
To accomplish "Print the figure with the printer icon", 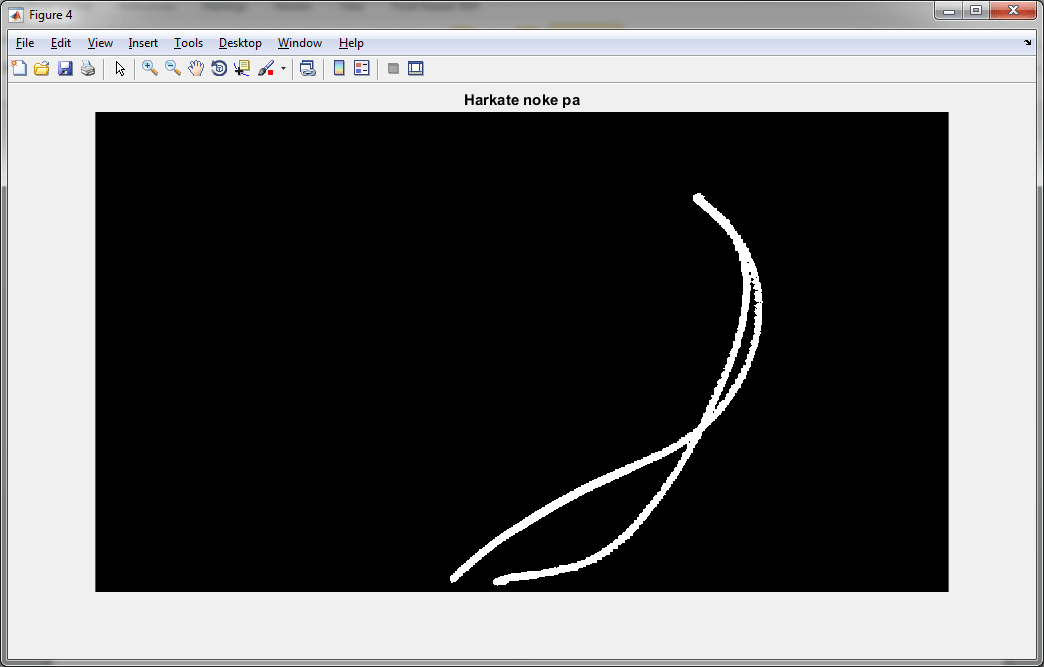I will (88, 68).
